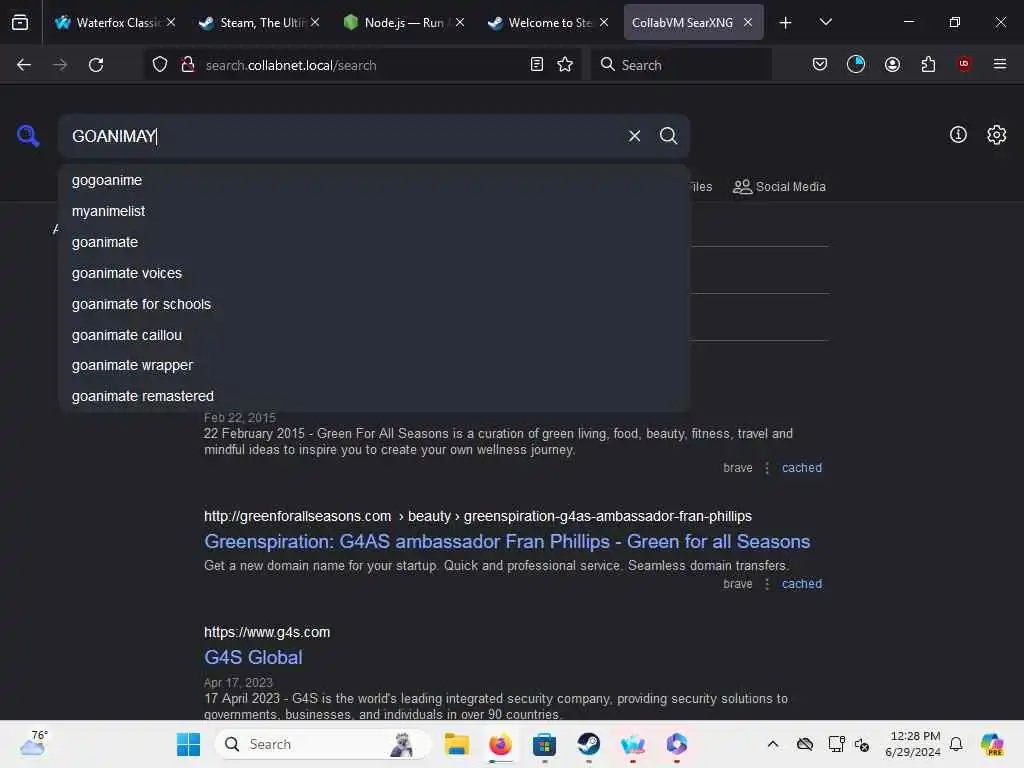Open Greenspiration G4AS ambassador result link
1024x768 pixels.
pyautogui.click(x=507, y=541)
